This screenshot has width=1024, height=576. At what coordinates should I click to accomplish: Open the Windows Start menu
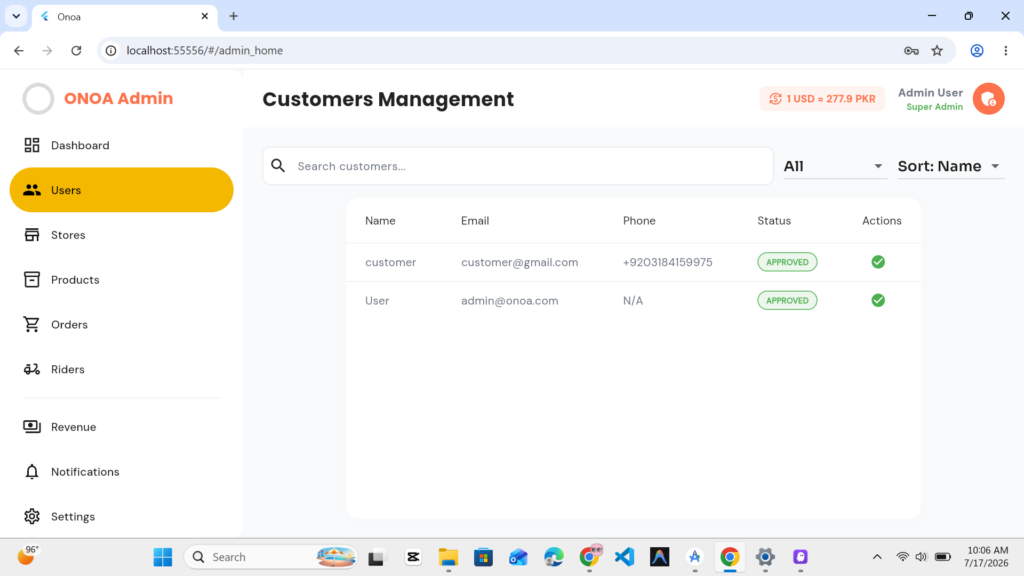click(x=163, y=557)
